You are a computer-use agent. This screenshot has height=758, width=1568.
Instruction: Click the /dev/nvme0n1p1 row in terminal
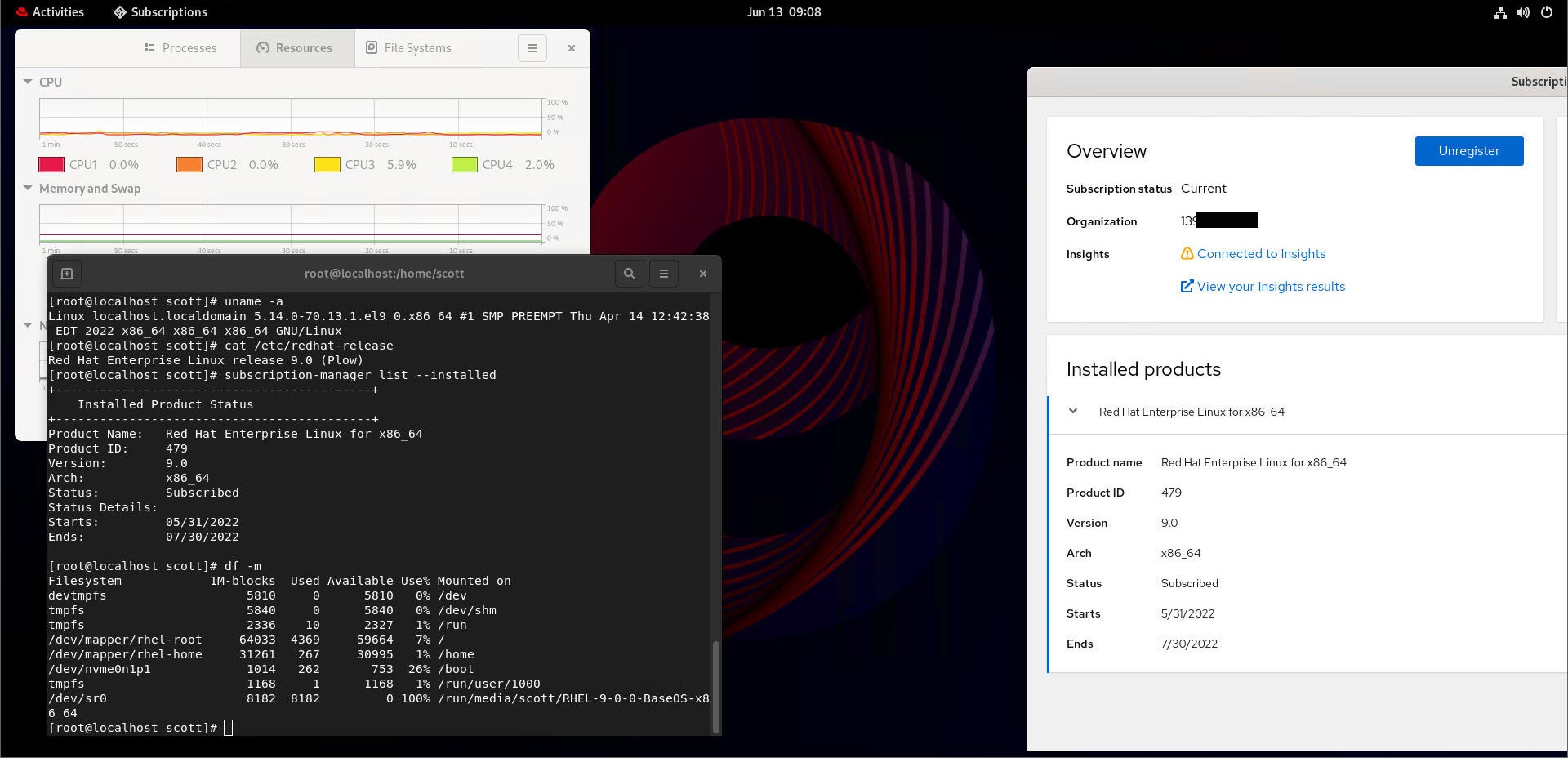pyautogui.click(x=261, y=669)
